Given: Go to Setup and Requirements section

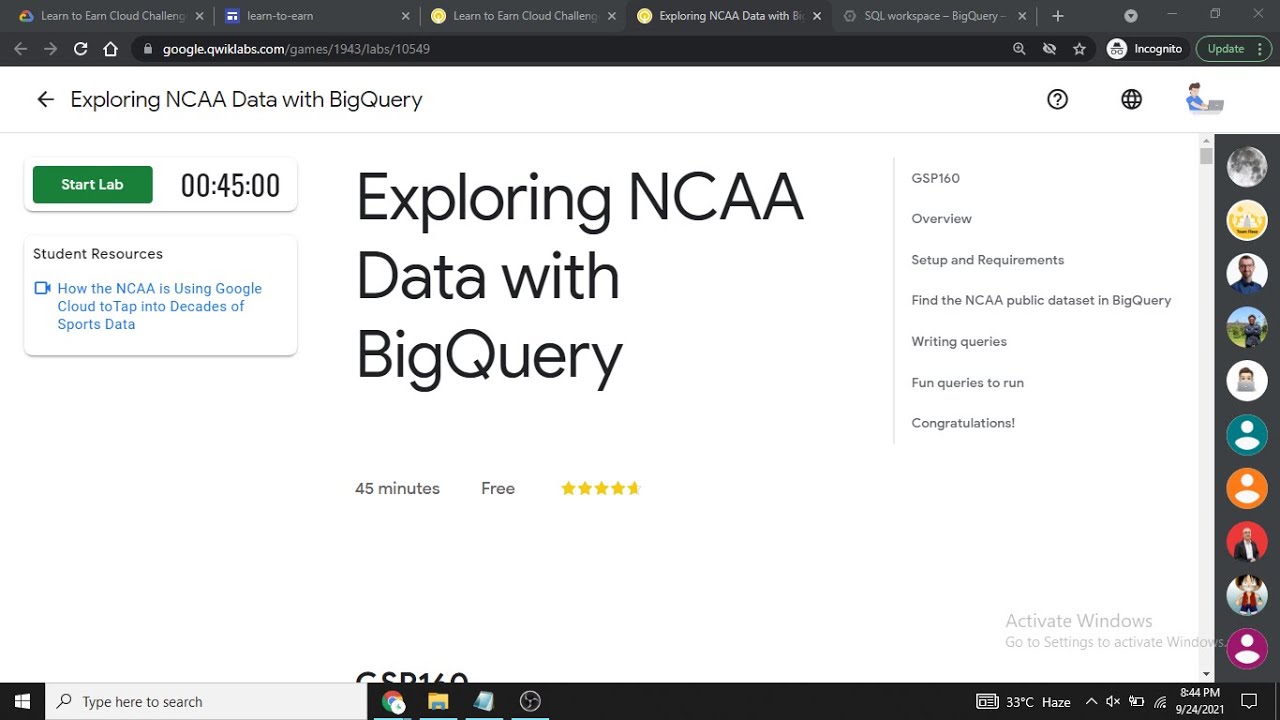Looking at the screenshot, I should pyautogui.click(x=987, y=260).
